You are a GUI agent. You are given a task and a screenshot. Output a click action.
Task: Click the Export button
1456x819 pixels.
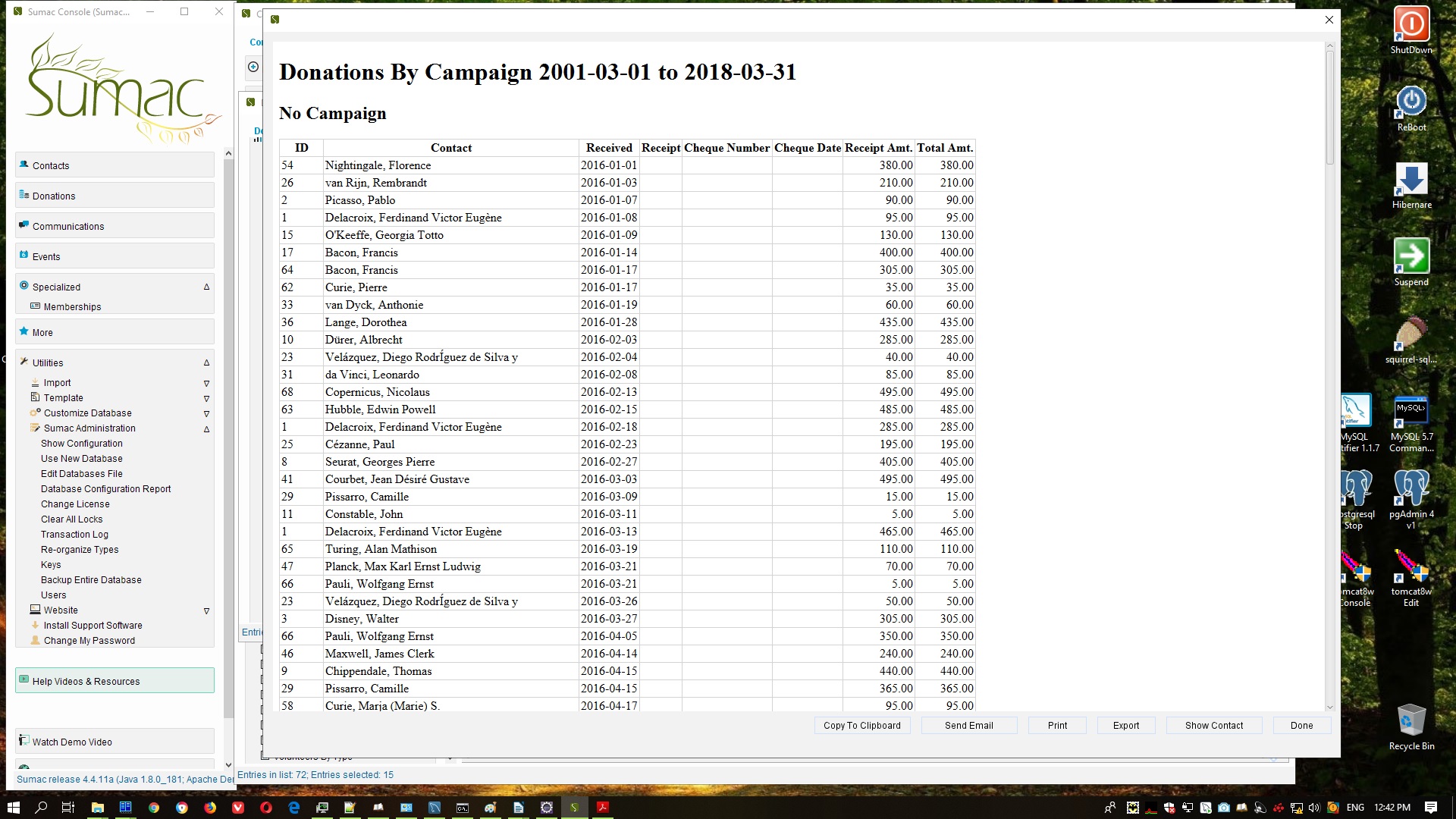[x=1126, y=725]
